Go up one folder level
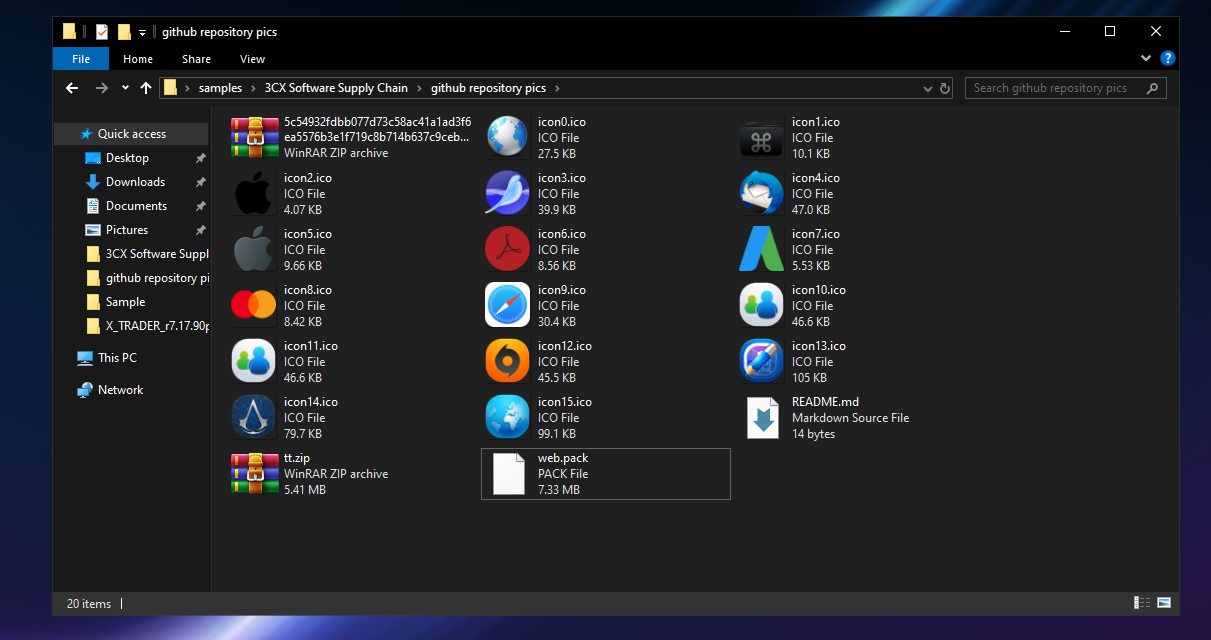This screenshot has height=640, width=1211. point(146,88)
